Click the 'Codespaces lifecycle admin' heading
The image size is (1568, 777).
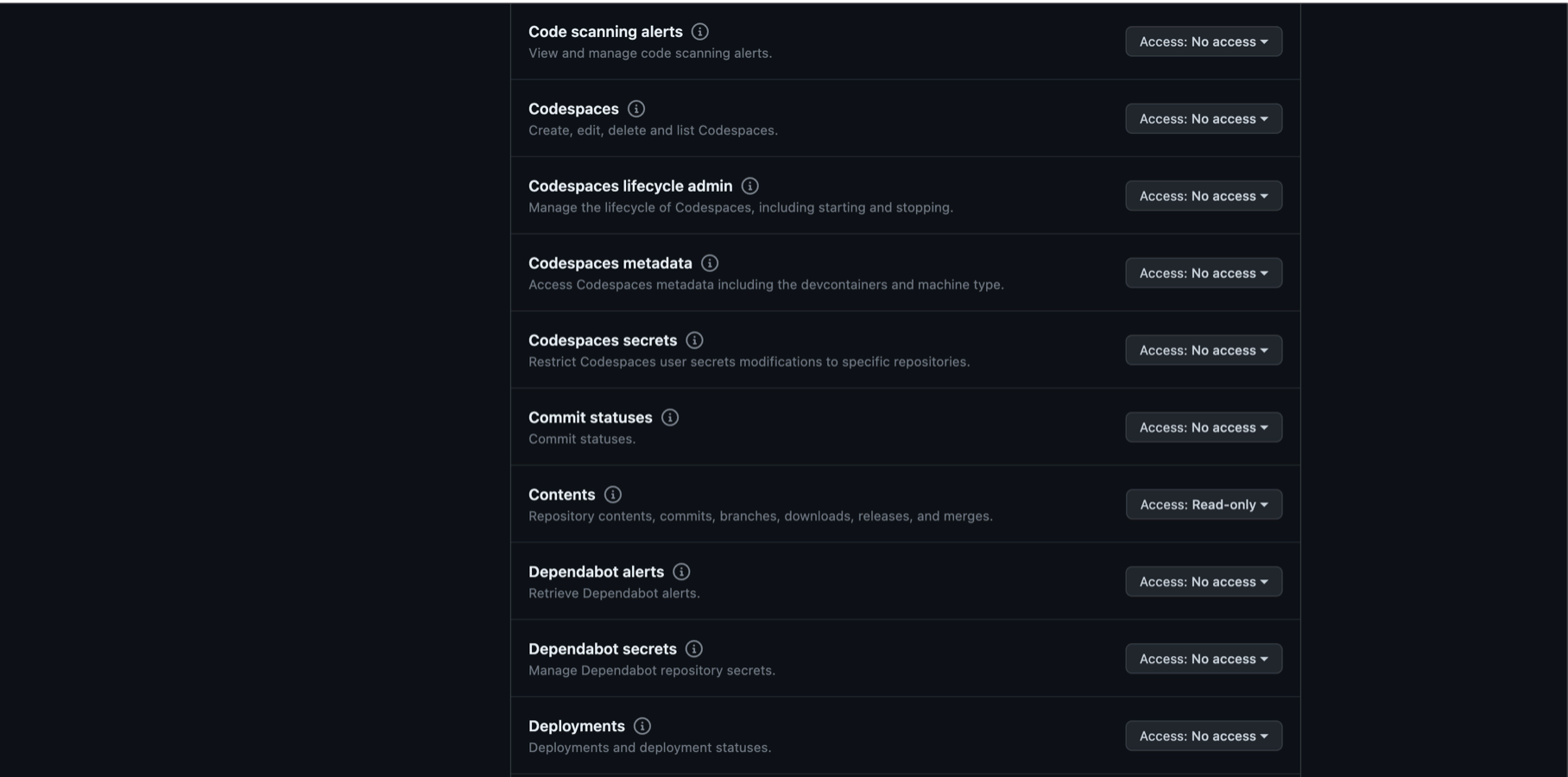[630, 186]
